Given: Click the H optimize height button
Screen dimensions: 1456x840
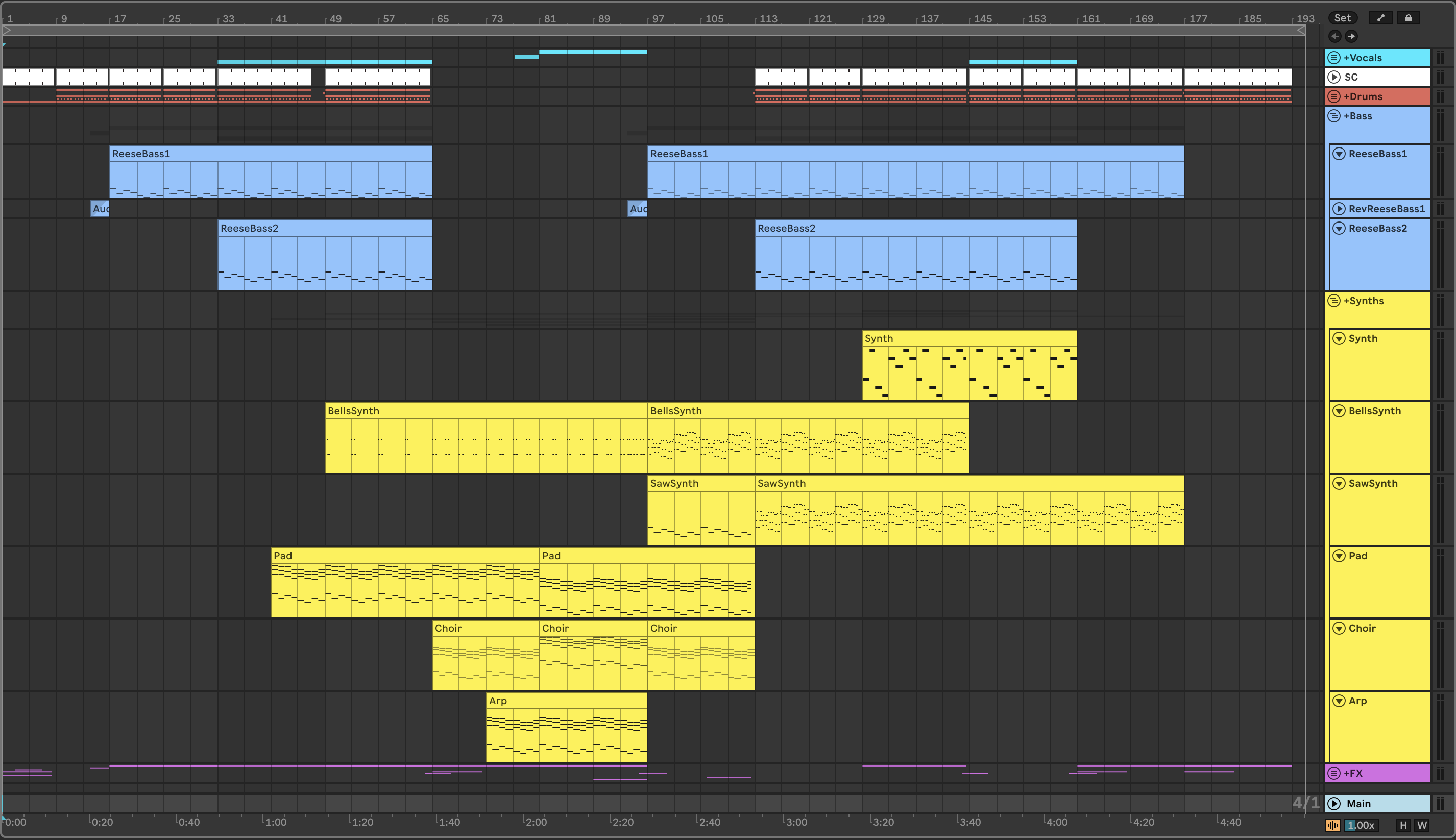Looking at the screenshot, I should [1403, 825].
